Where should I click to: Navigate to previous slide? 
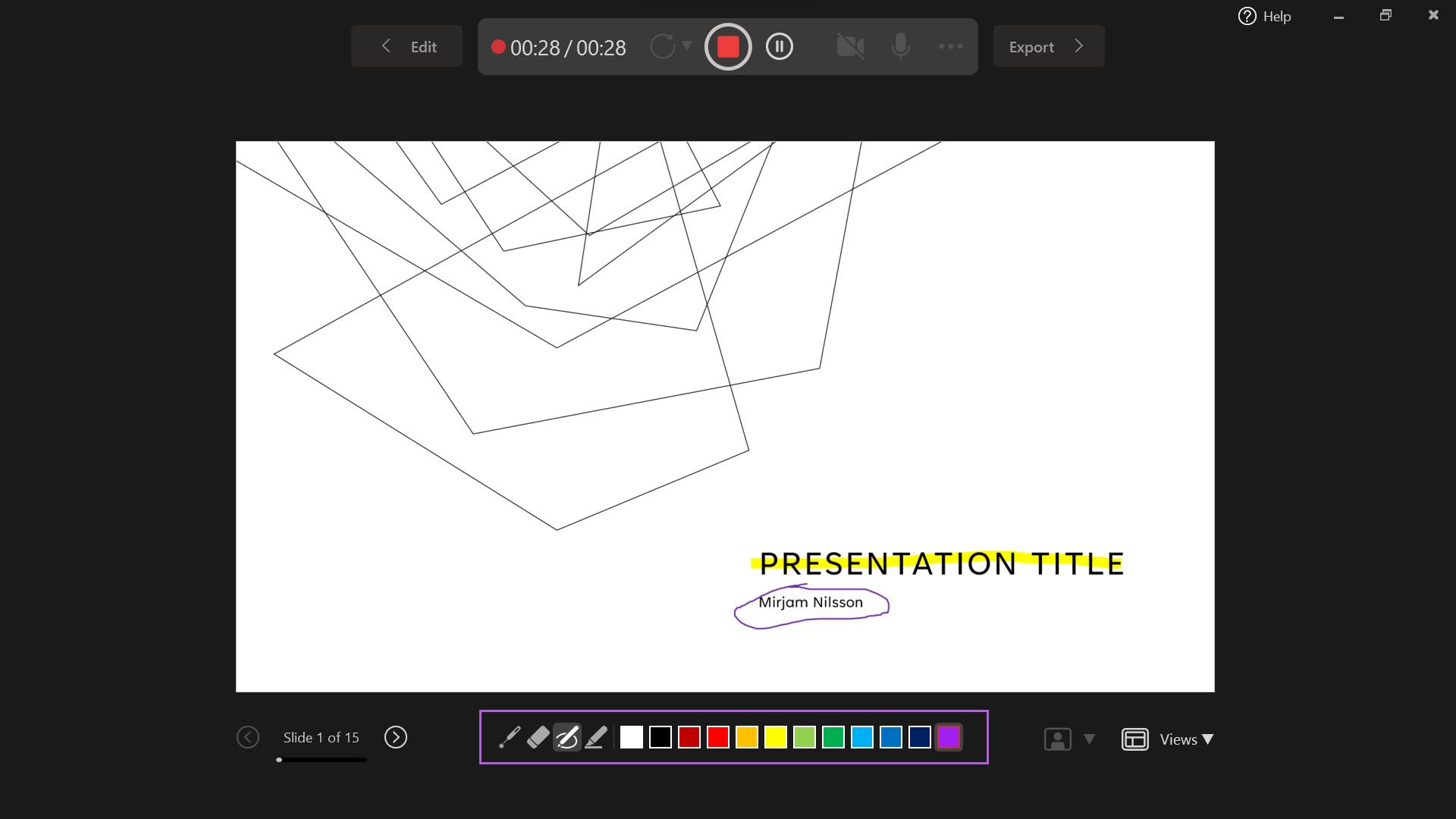[248, 737]
